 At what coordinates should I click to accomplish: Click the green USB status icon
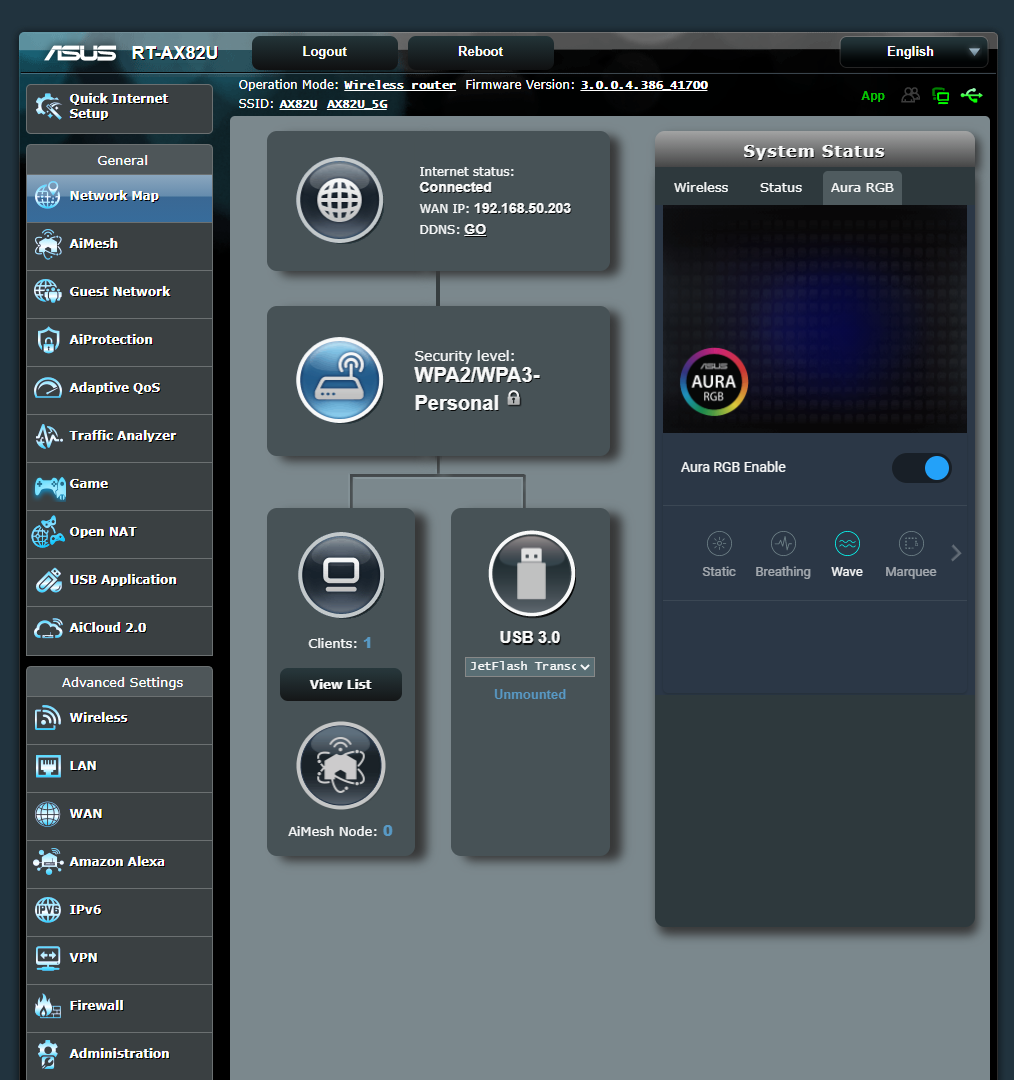972,95
